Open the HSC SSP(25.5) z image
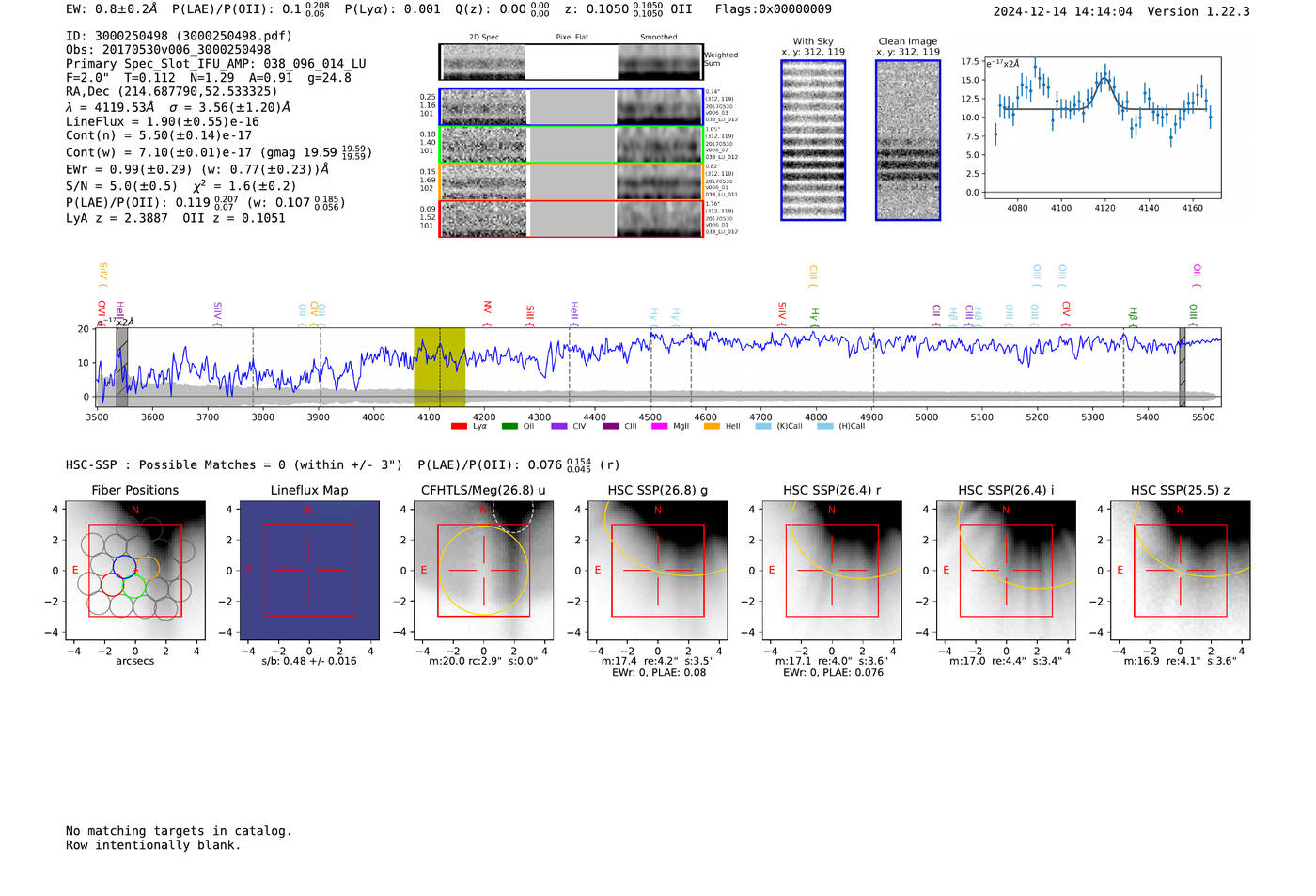This screenshot has height=896, width=1316. coord(1181,571)
